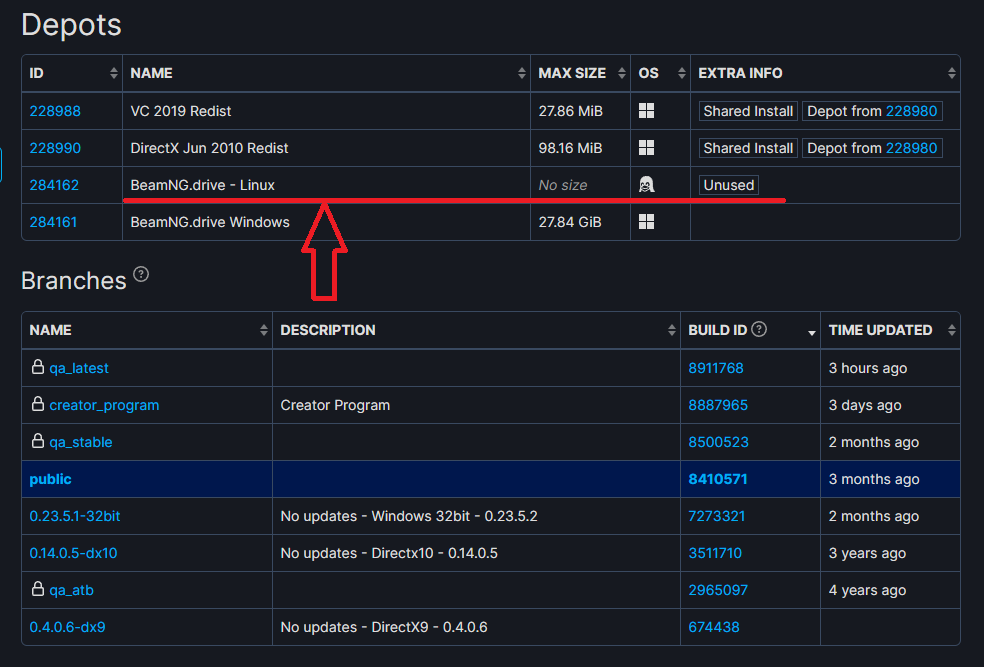Open the 0.23.5.1-32bit branch
Screen dimensions: 984x667
(75, 516)
